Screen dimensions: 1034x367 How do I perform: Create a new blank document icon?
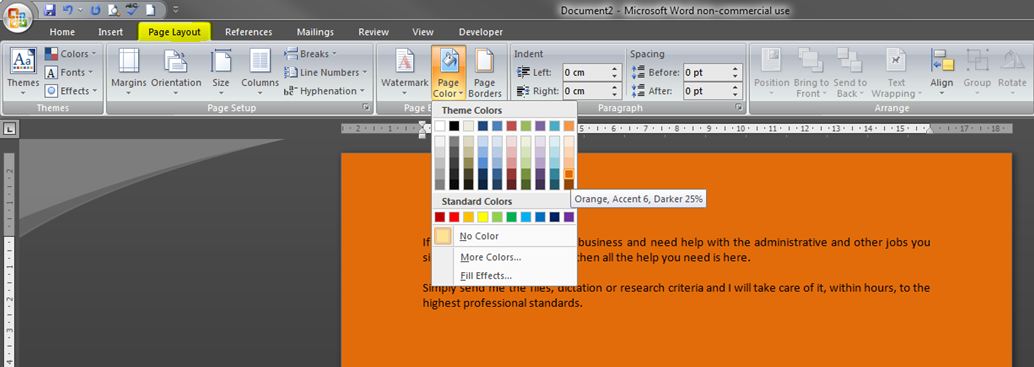pyautogui.click(x=150, y=11)
